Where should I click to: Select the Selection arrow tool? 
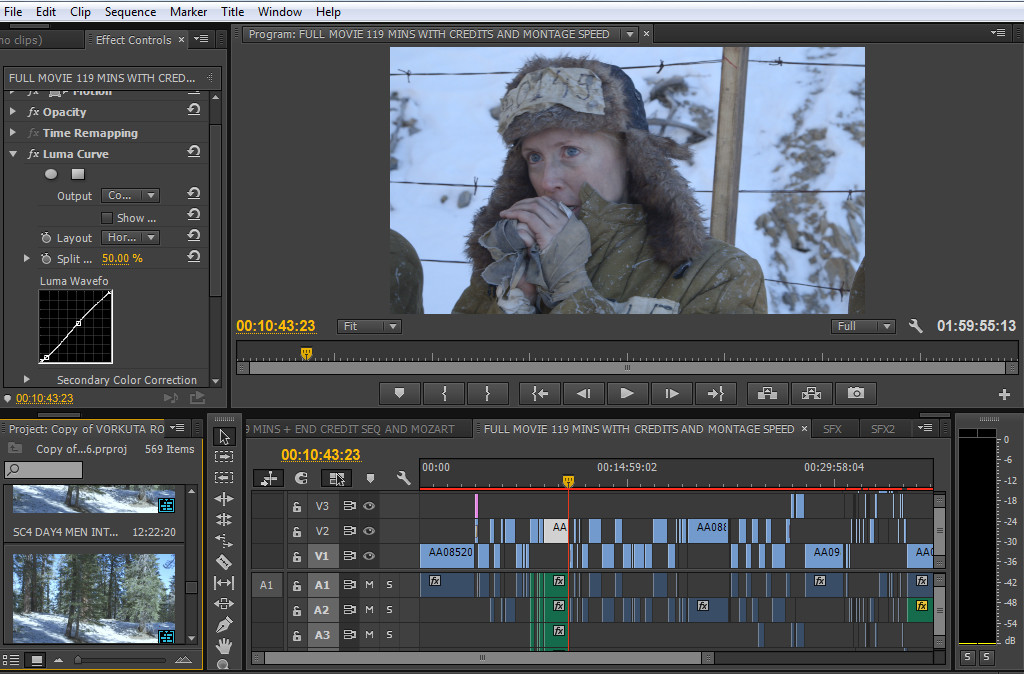tap(224, 436)
